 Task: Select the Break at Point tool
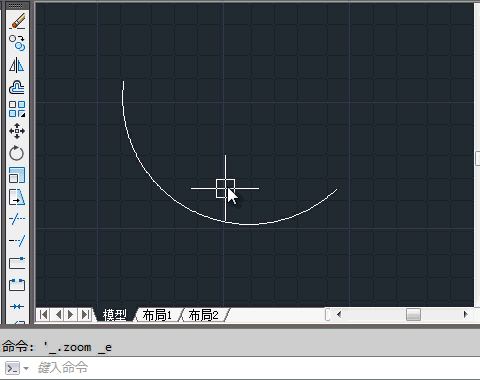(17, 263)
